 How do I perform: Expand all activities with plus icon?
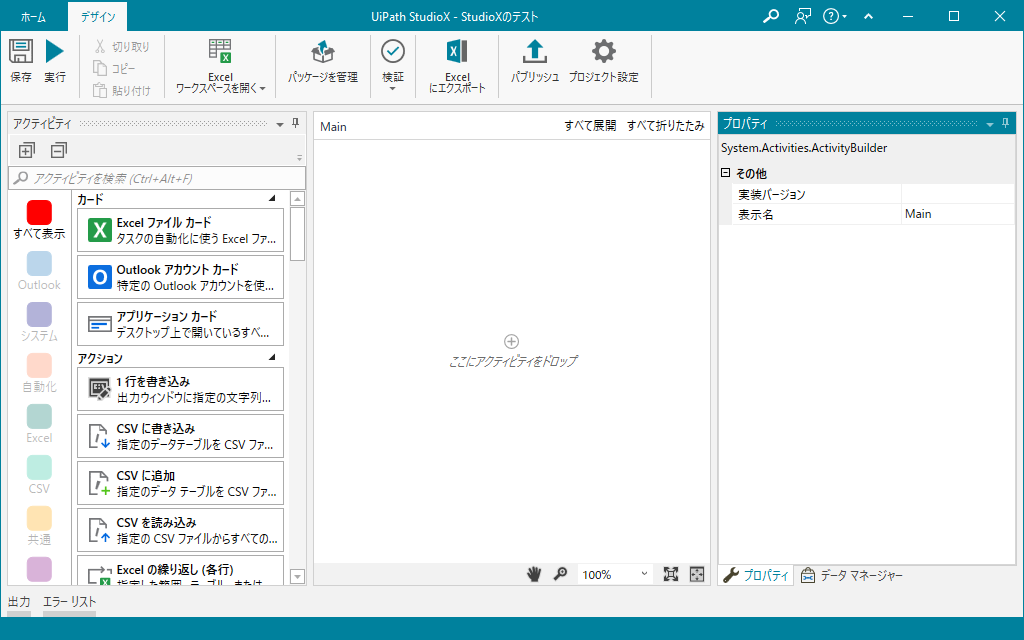(x=26, y=151)
